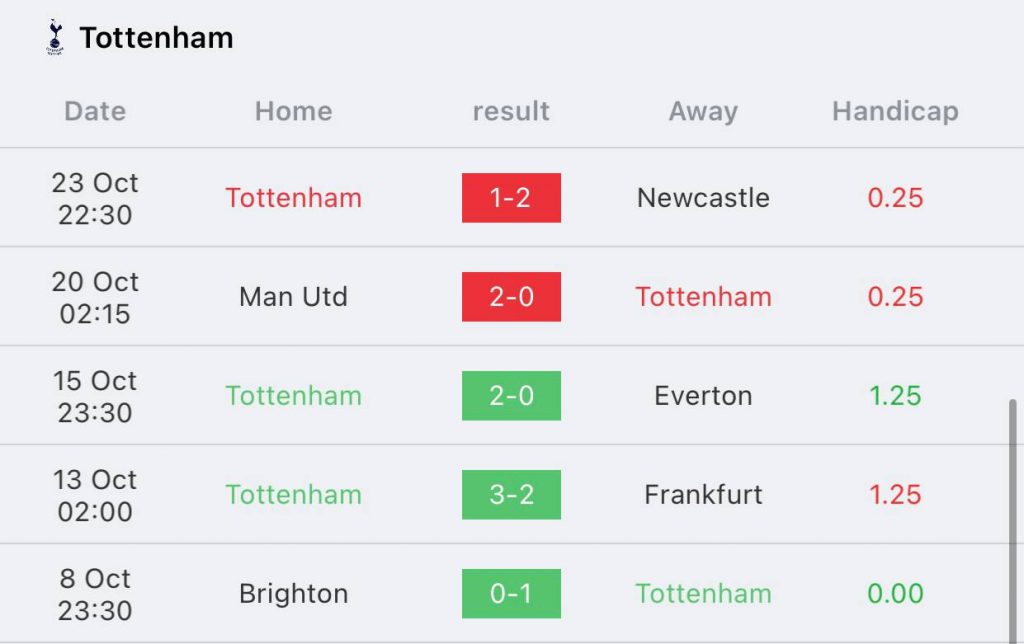Viewport: 1024px width, 644px height.
Task: Open the Tottenham team title
Action: [x=156, y=38]
